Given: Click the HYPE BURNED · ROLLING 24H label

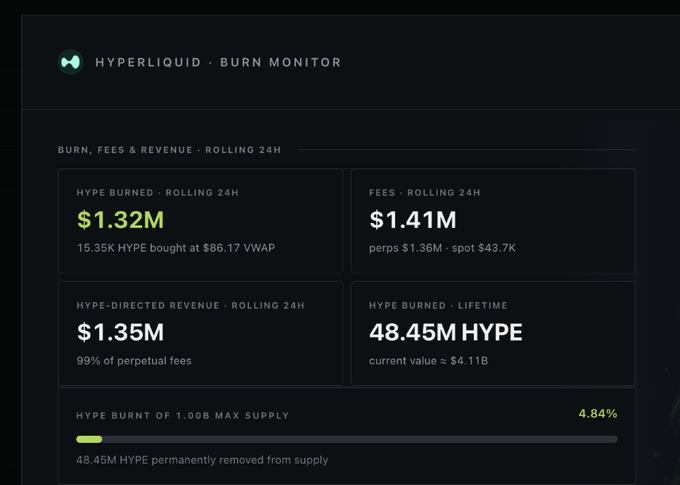Looking at the screenshot, I should (157, 193).
